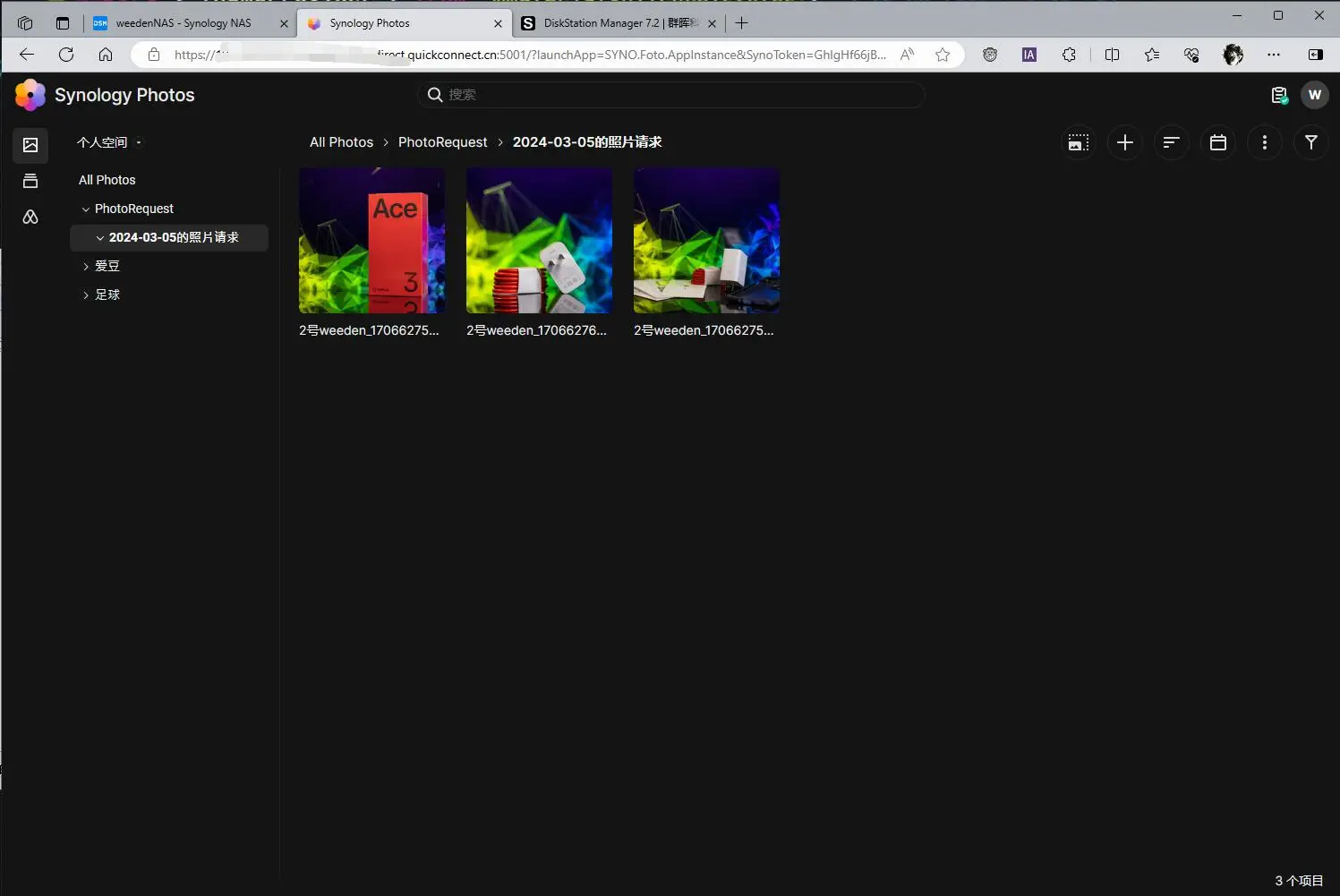Click the 3 个项目 item count
Viewport: 1340px width, 896px height.
(x=1299, y=881)
